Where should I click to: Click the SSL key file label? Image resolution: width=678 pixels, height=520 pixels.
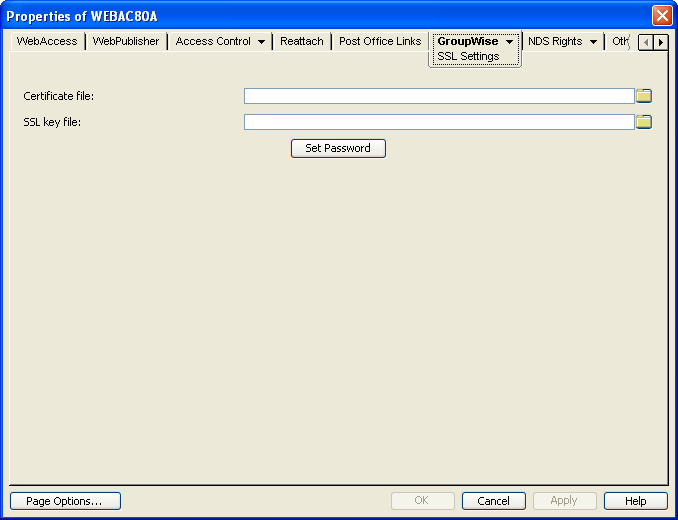pyautogui.click(x=52, y=122)
